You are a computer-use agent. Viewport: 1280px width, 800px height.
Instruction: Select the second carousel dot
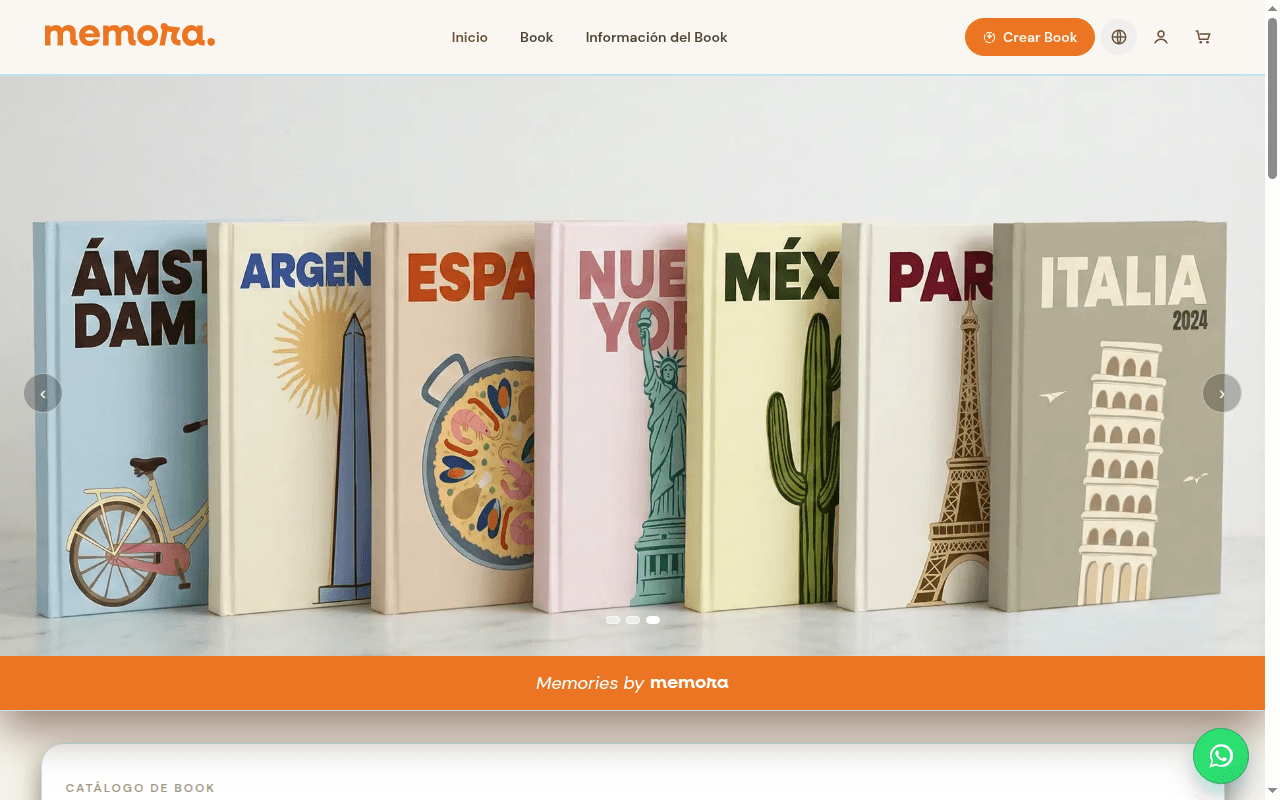click(x=633, y=620)
